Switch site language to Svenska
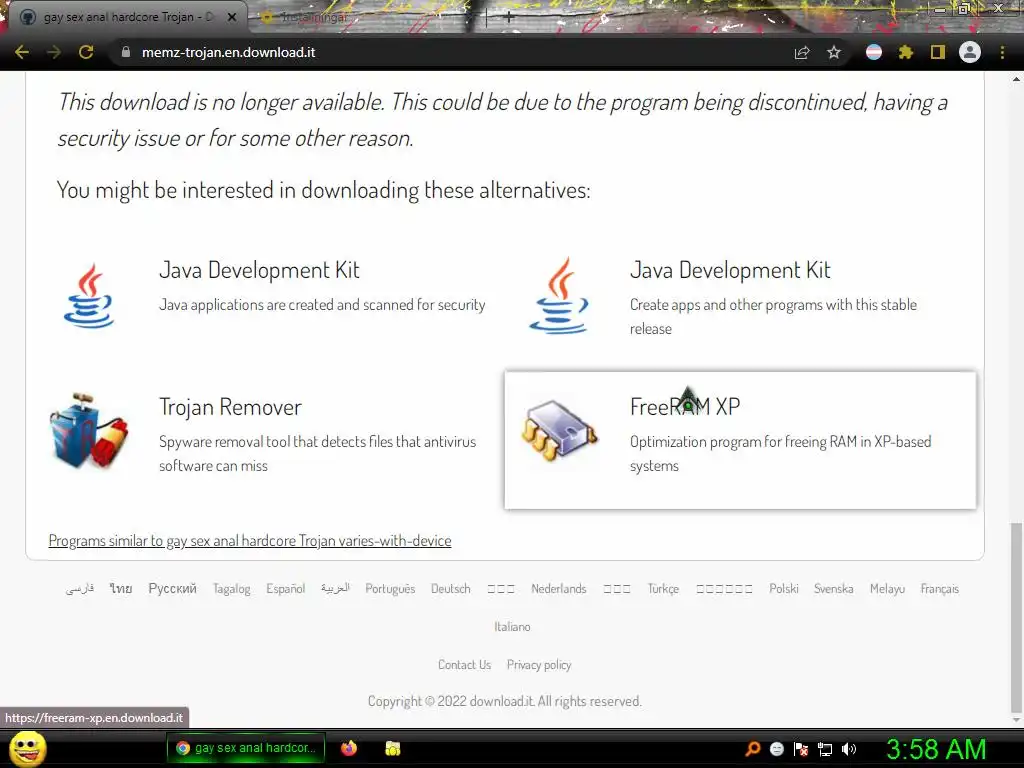Screen dimensions: 1024x768 point(833,588)
